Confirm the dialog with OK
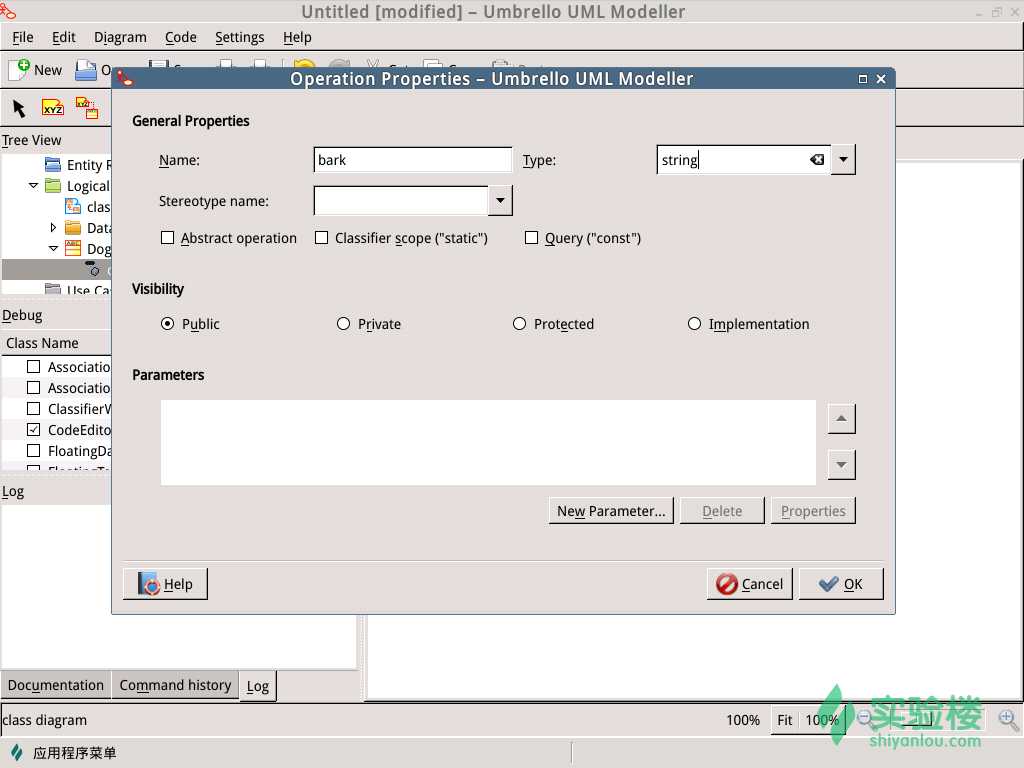1024x768 pixels. (x=841, y=584)
